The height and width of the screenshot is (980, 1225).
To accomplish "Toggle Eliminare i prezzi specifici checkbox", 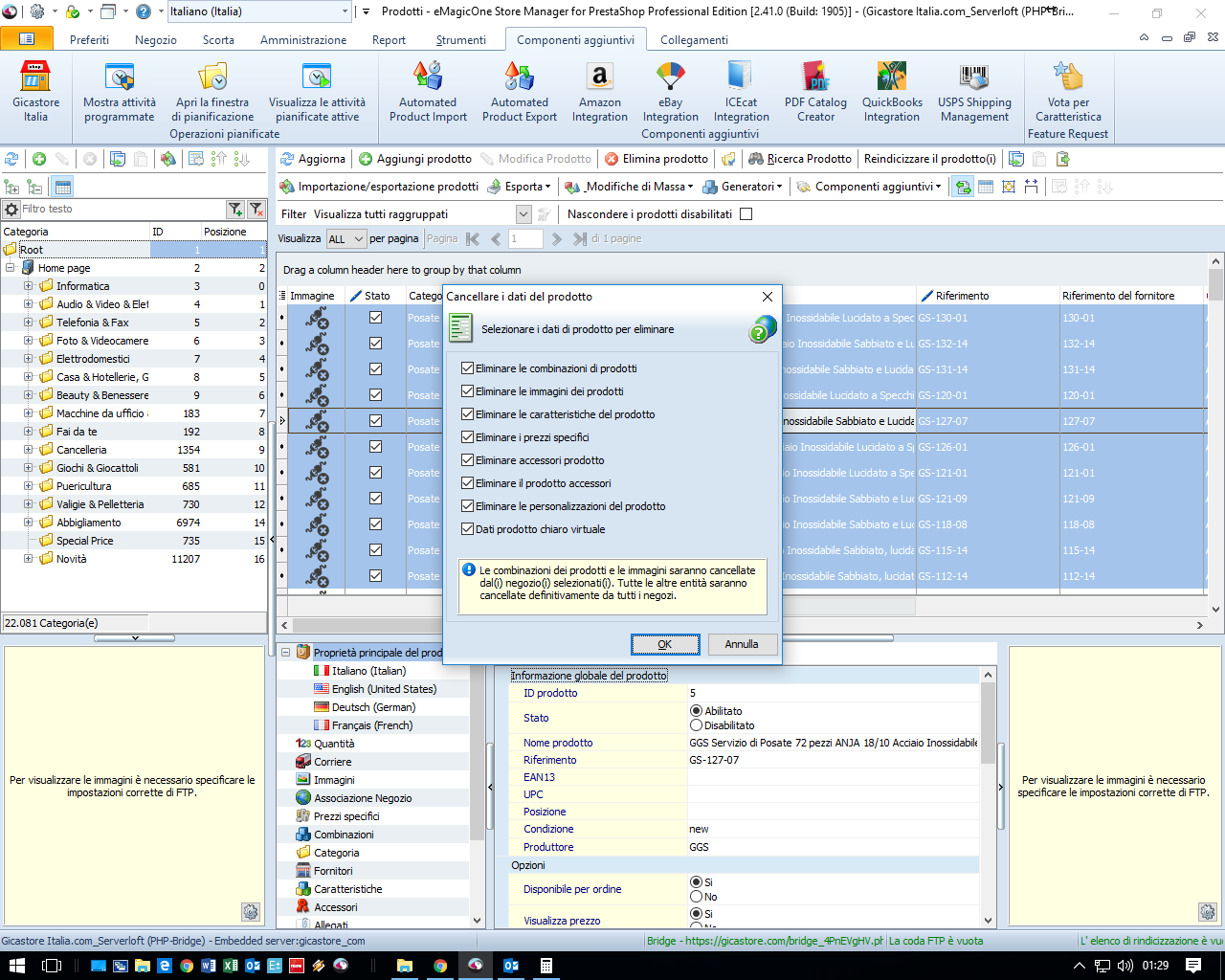I will 468,437.
